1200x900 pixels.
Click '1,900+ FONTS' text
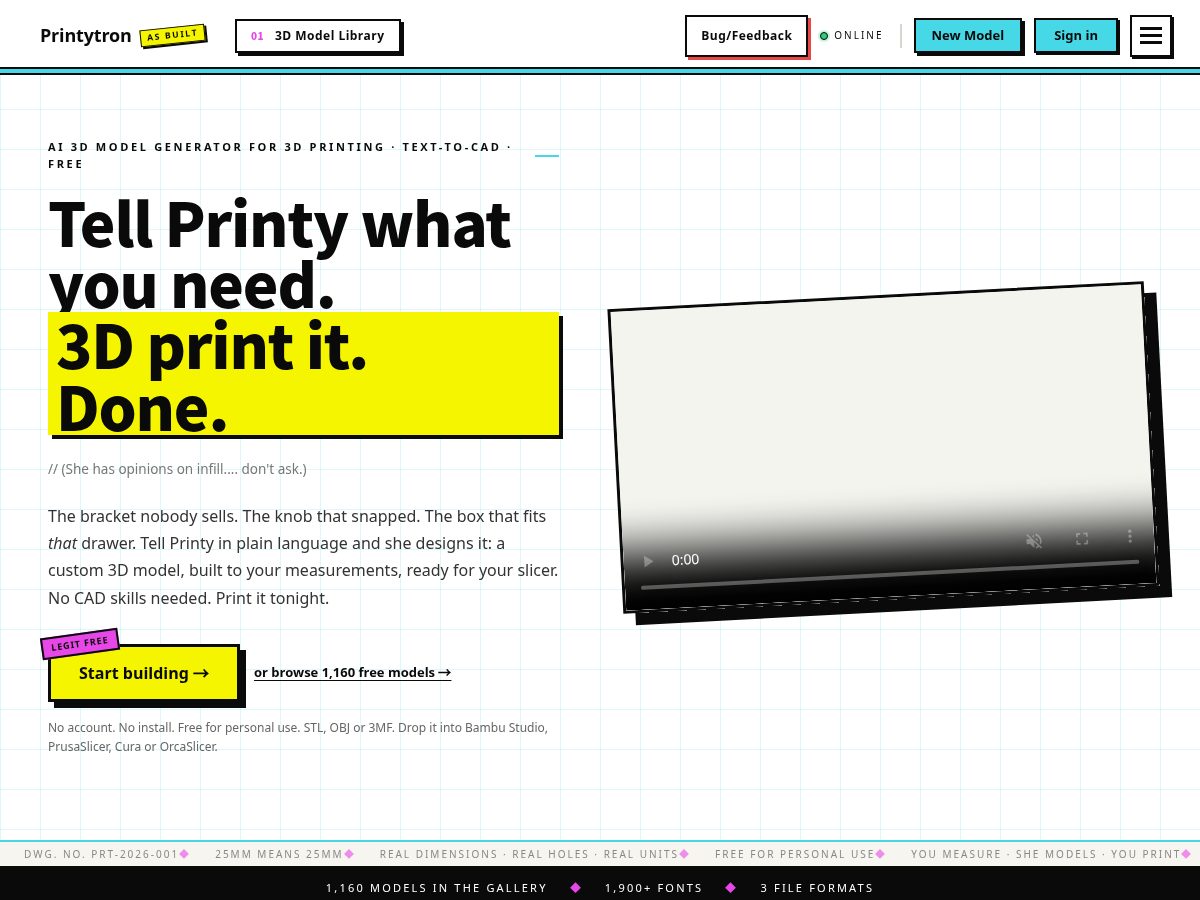(x=653, y=888)
